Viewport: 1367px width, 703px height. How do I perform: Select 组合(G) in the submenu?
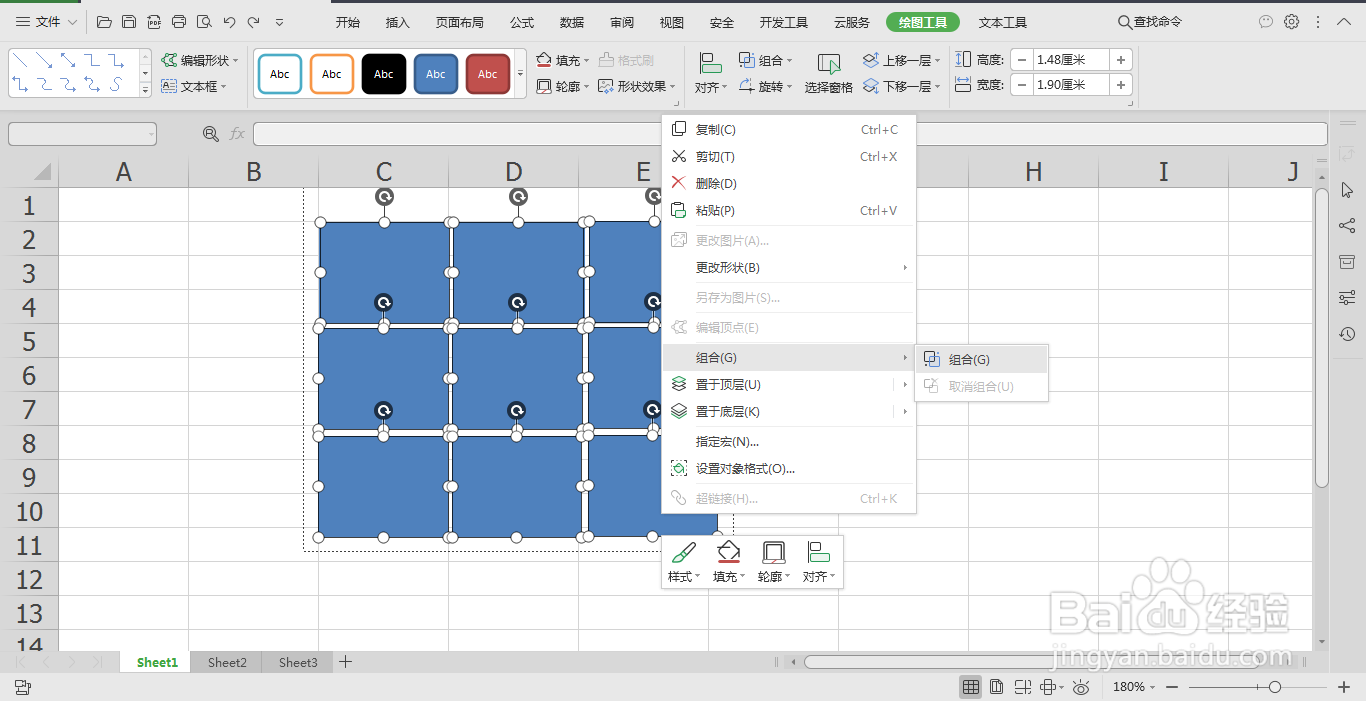coord(972,358)
